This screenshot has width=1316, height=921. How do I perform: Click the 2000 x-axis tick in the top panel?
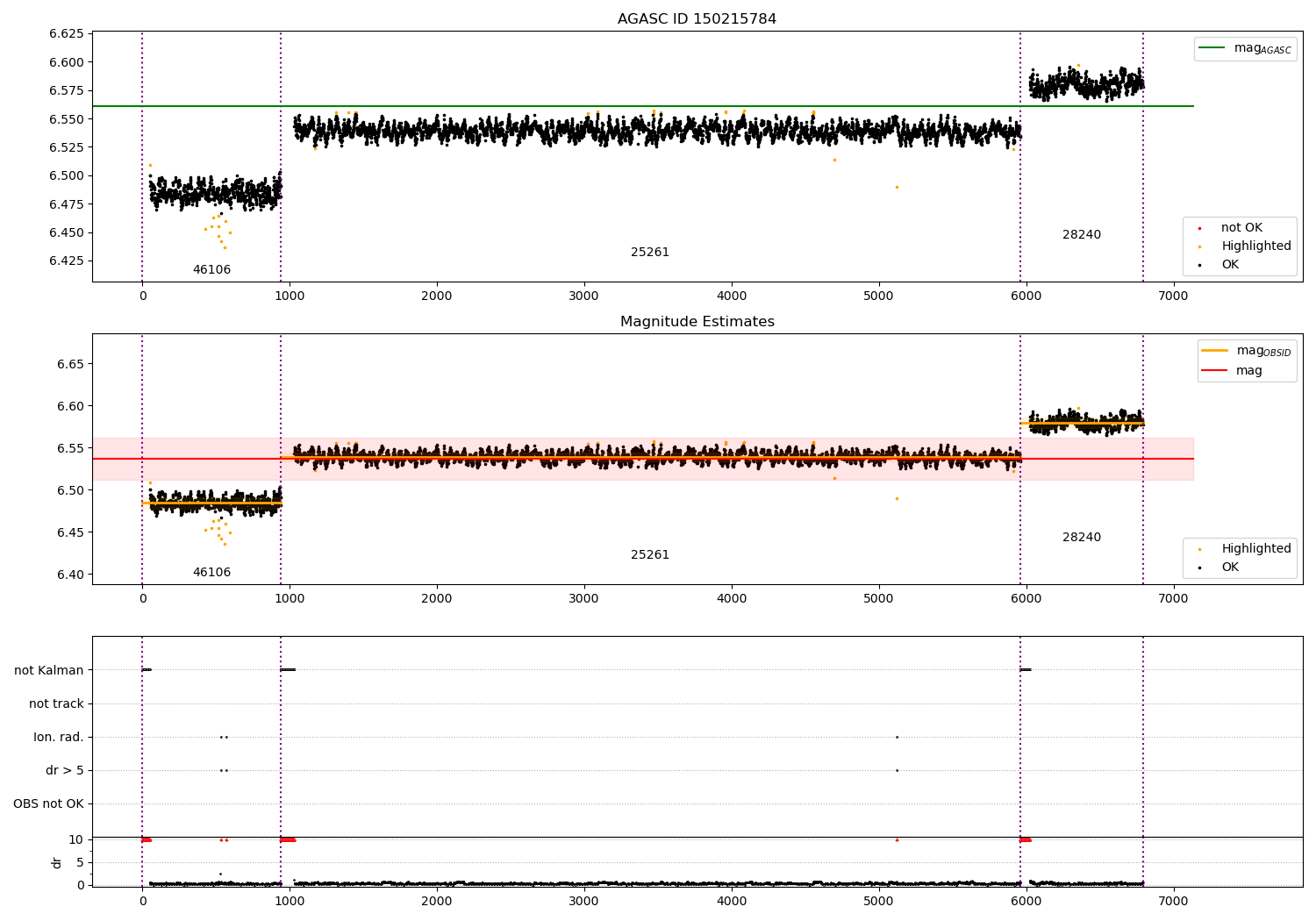pyautogui.click(x=437, y=296)
